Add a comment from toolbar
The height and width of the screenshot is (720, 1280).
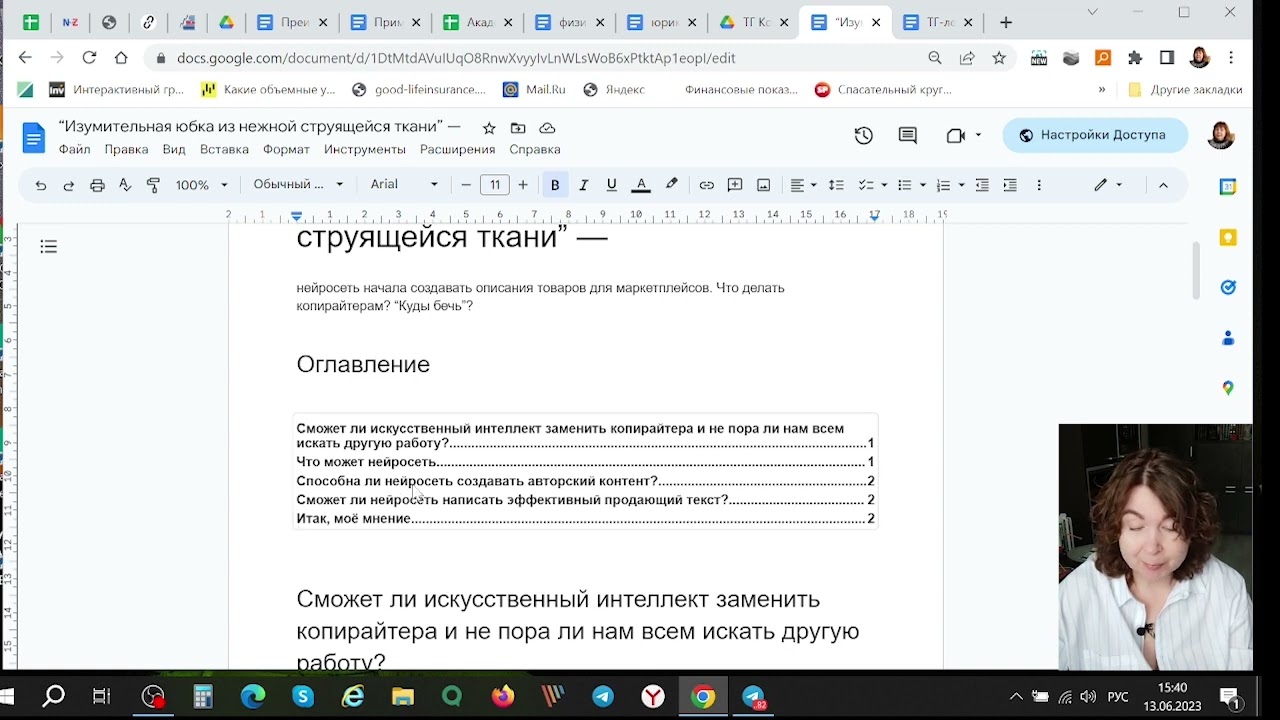[735, 185]
